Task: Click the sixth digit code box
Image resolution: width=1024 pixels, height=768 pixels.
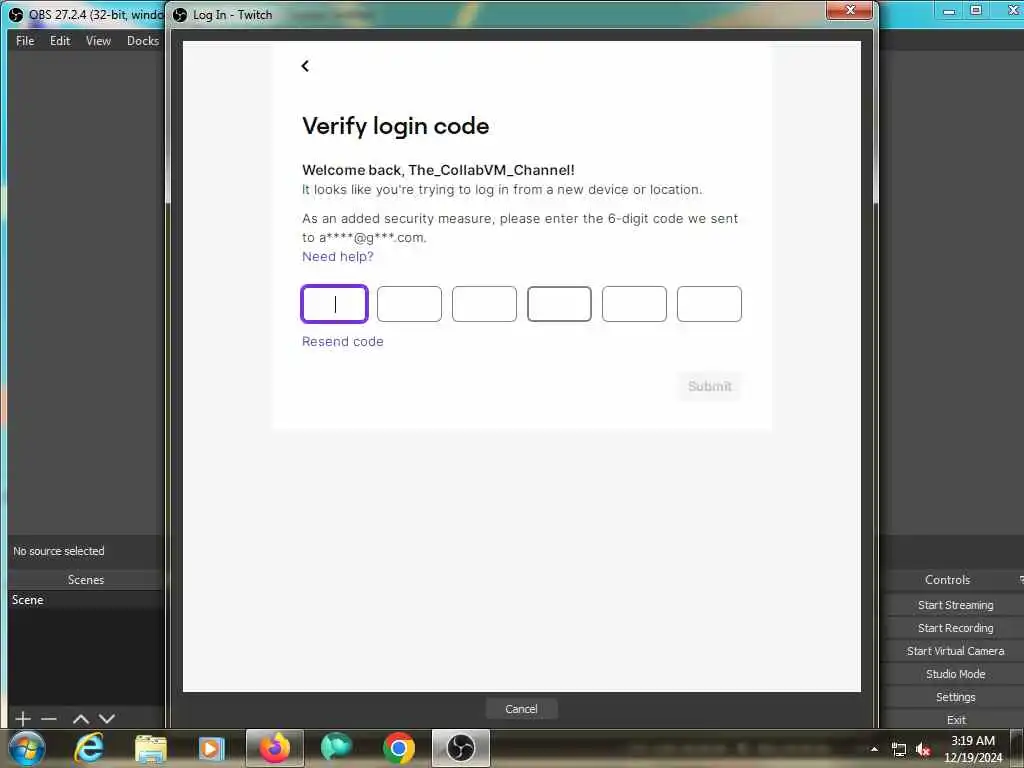Action: coord(709,304)
